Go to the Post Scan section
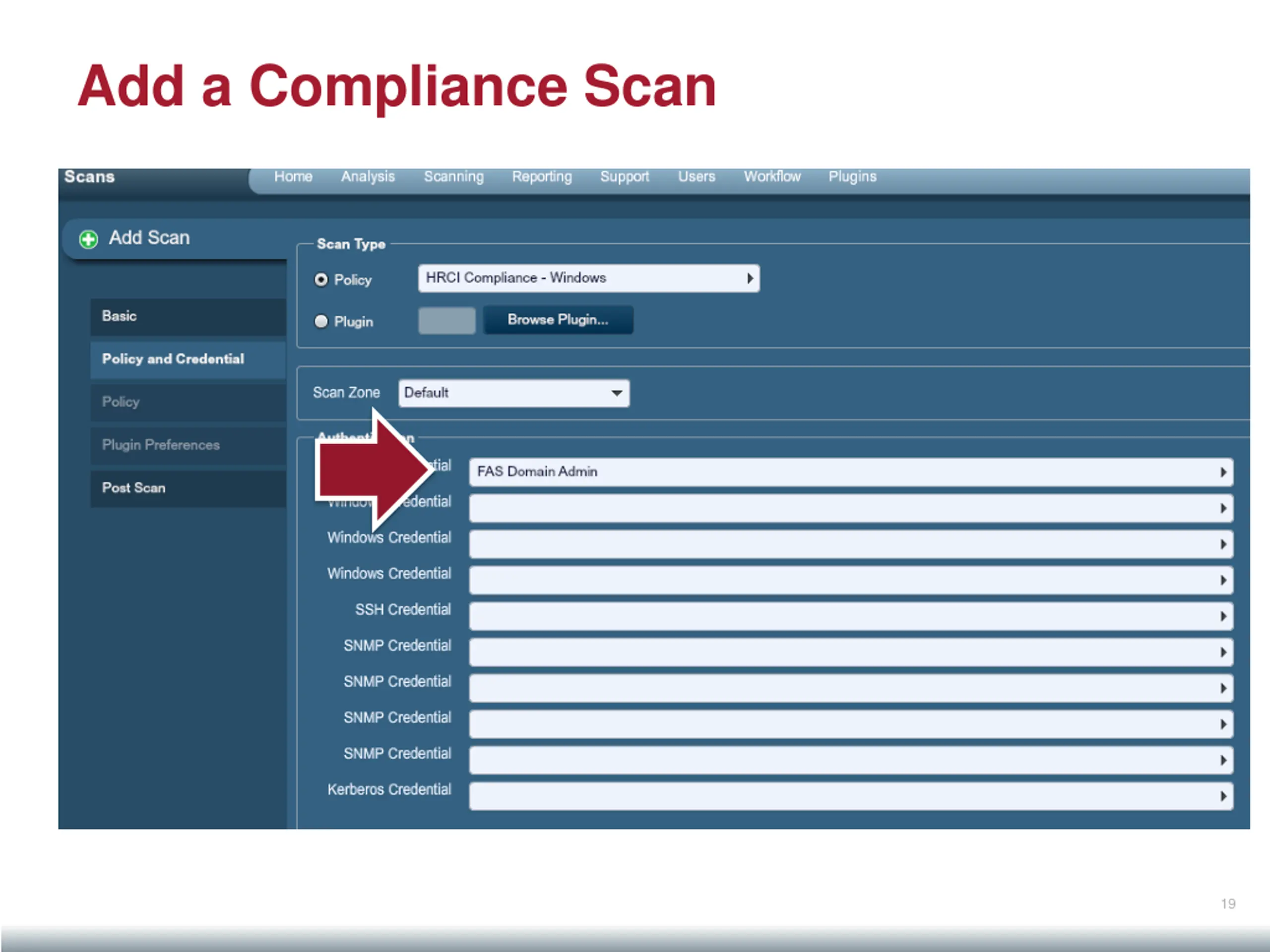Image resolution: width=1270 pixels, height=952 pixels. click(189, 488)
